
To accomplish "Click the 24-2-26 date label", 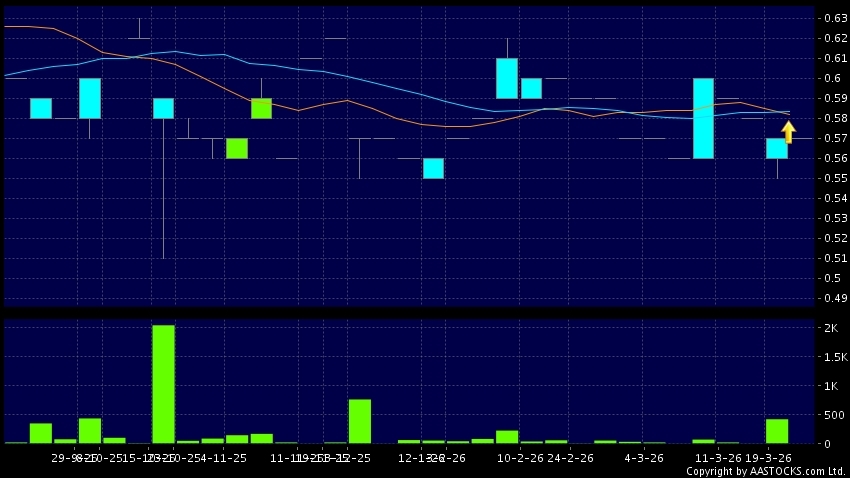I will tap(570, 458).
